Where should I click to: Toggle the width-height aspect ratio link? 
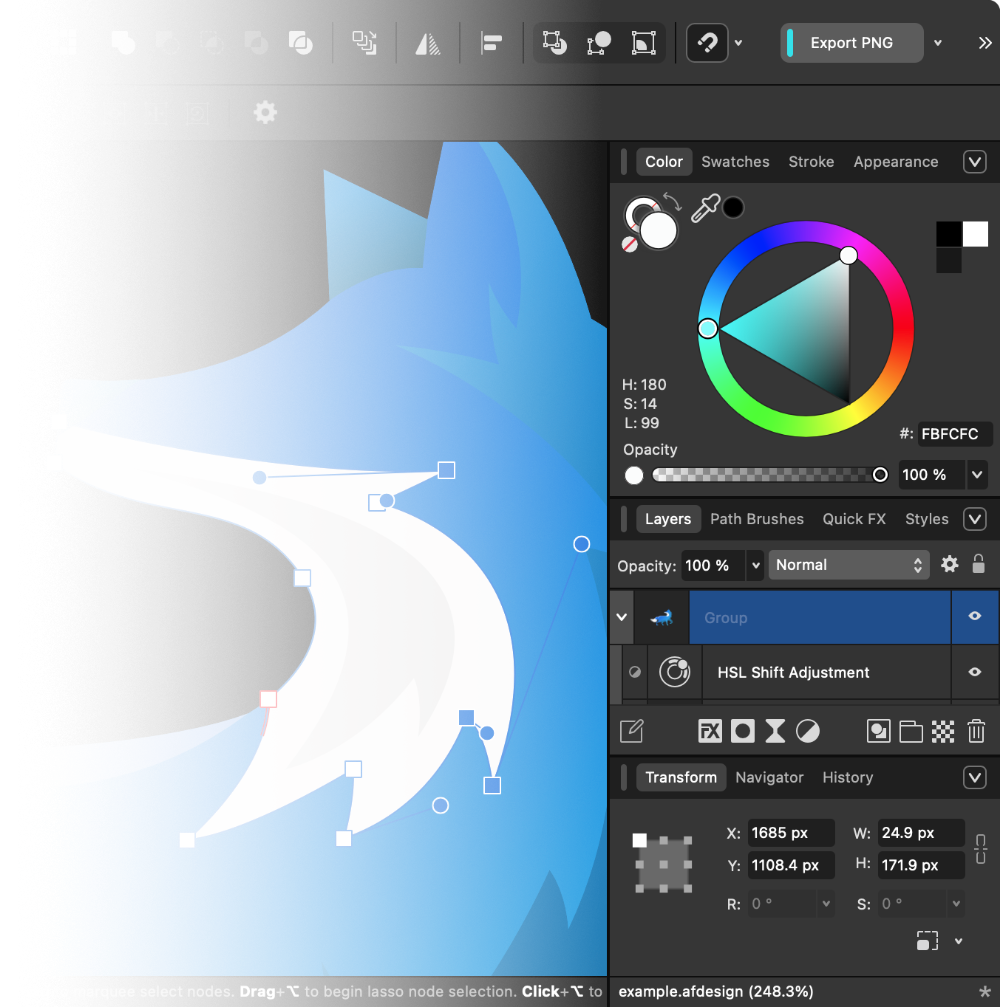[x=981, y=848]
